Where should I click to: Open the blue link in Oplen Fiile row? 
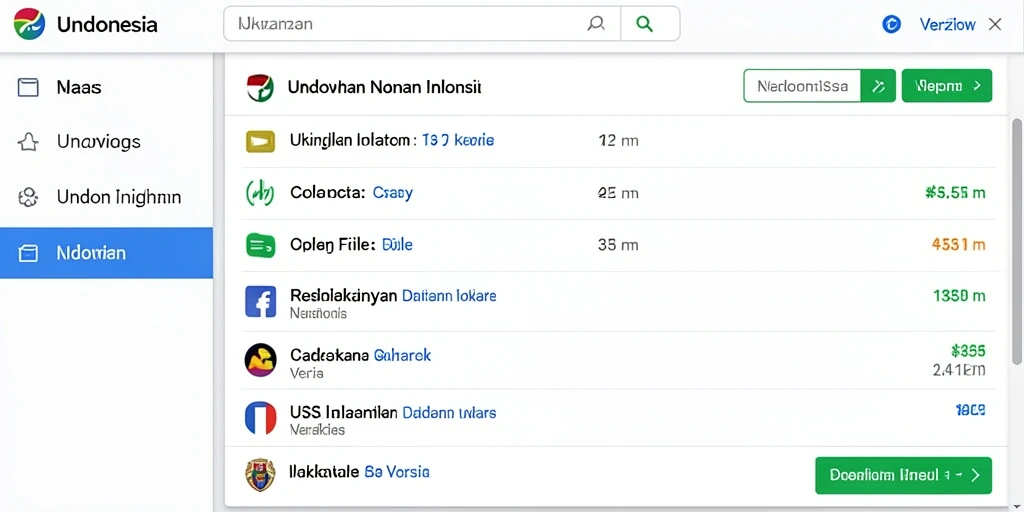(397, 245)
